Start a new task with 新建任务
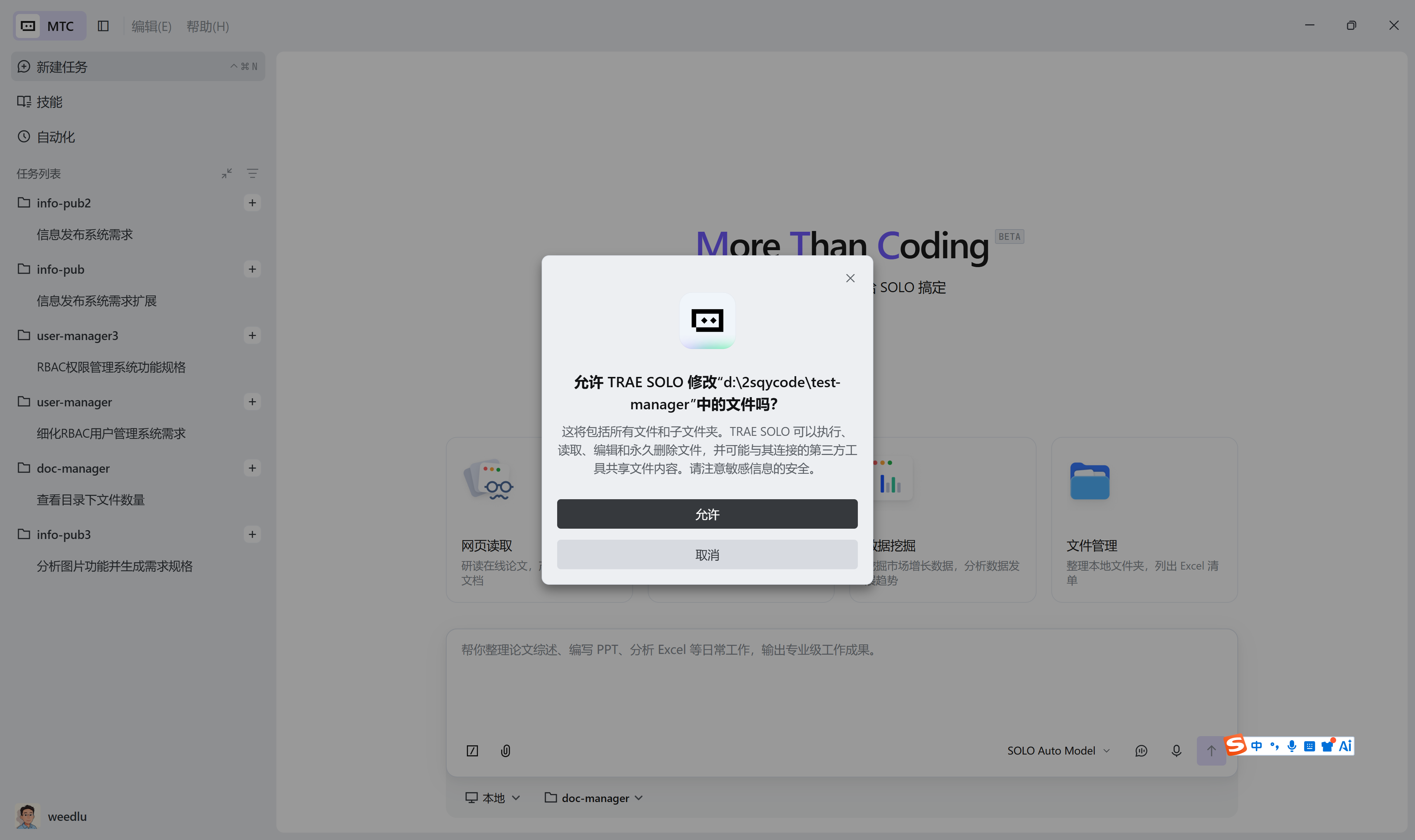 pyautogui.click(x=137, y=67)
